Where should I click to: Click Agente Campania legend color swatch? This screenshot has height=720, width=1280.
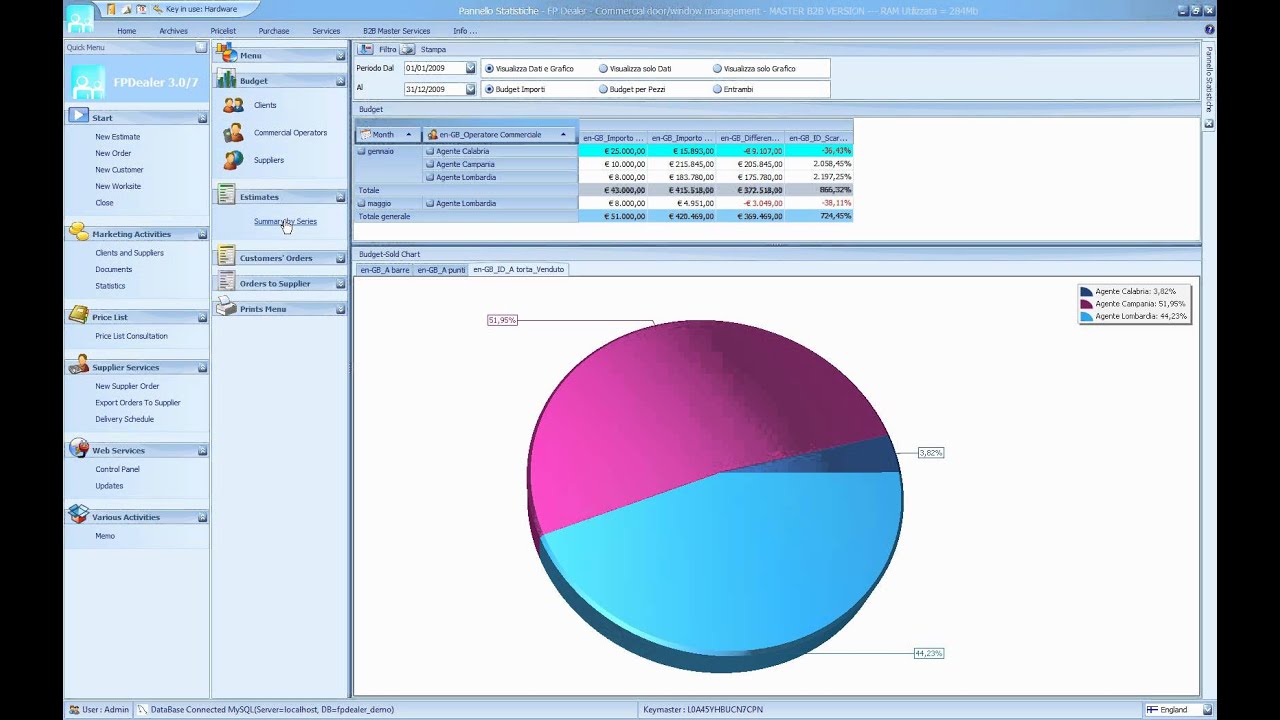pyautogui.click(x=1086, y=304)
